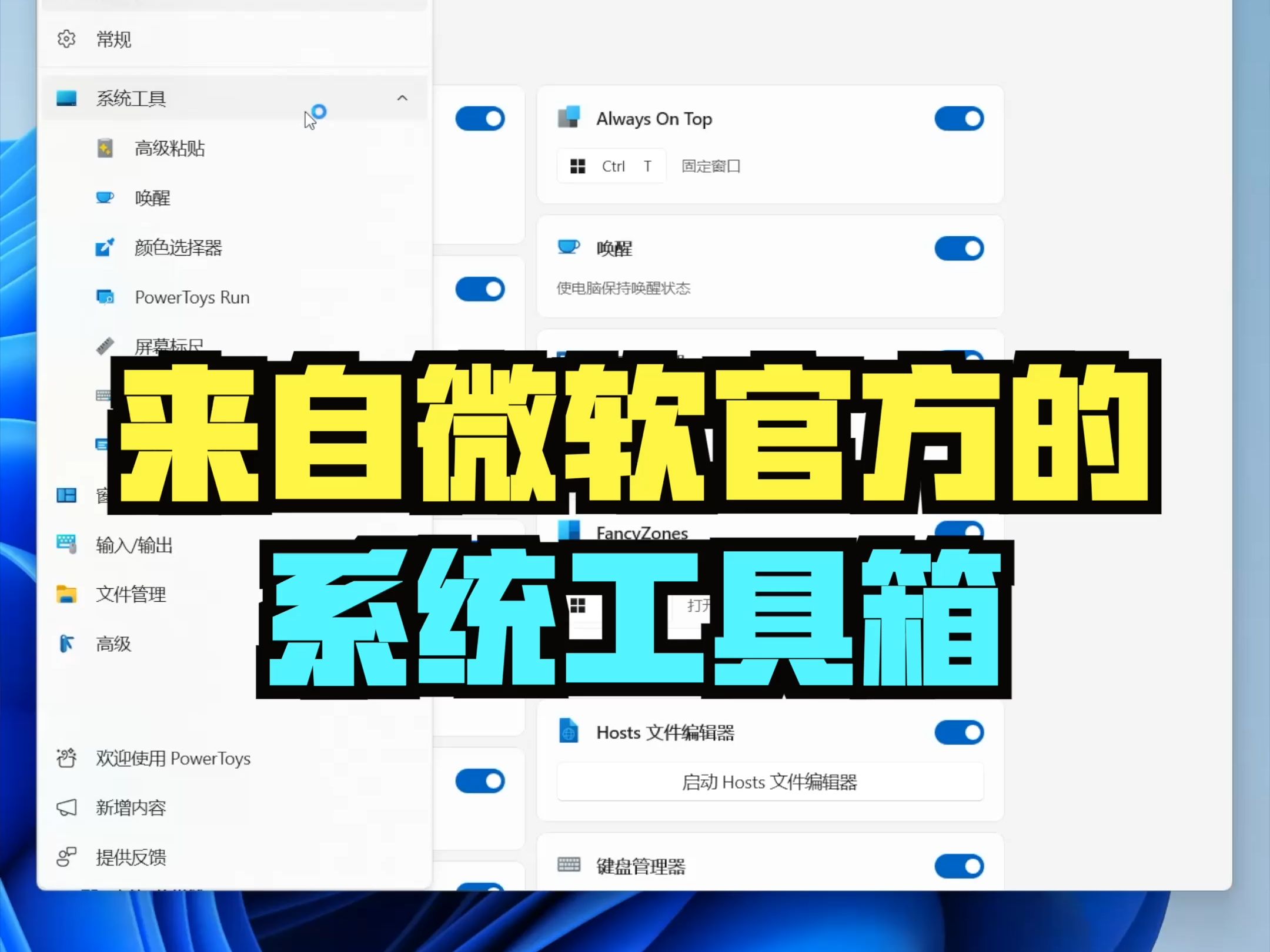Open 新增内容 what's new
This screenshot has height=952, width=1270.
click(x=131, y=807)
